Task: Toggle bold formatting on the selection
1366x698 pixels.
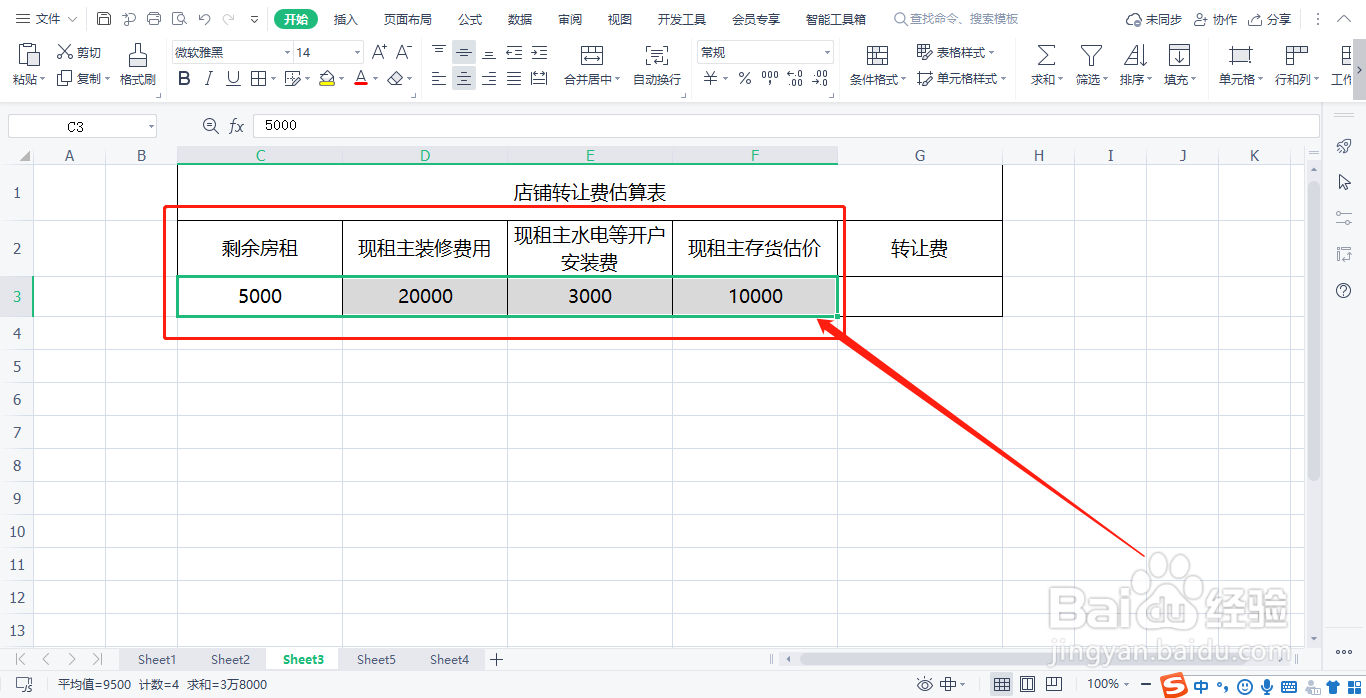Action: point(183,78)
